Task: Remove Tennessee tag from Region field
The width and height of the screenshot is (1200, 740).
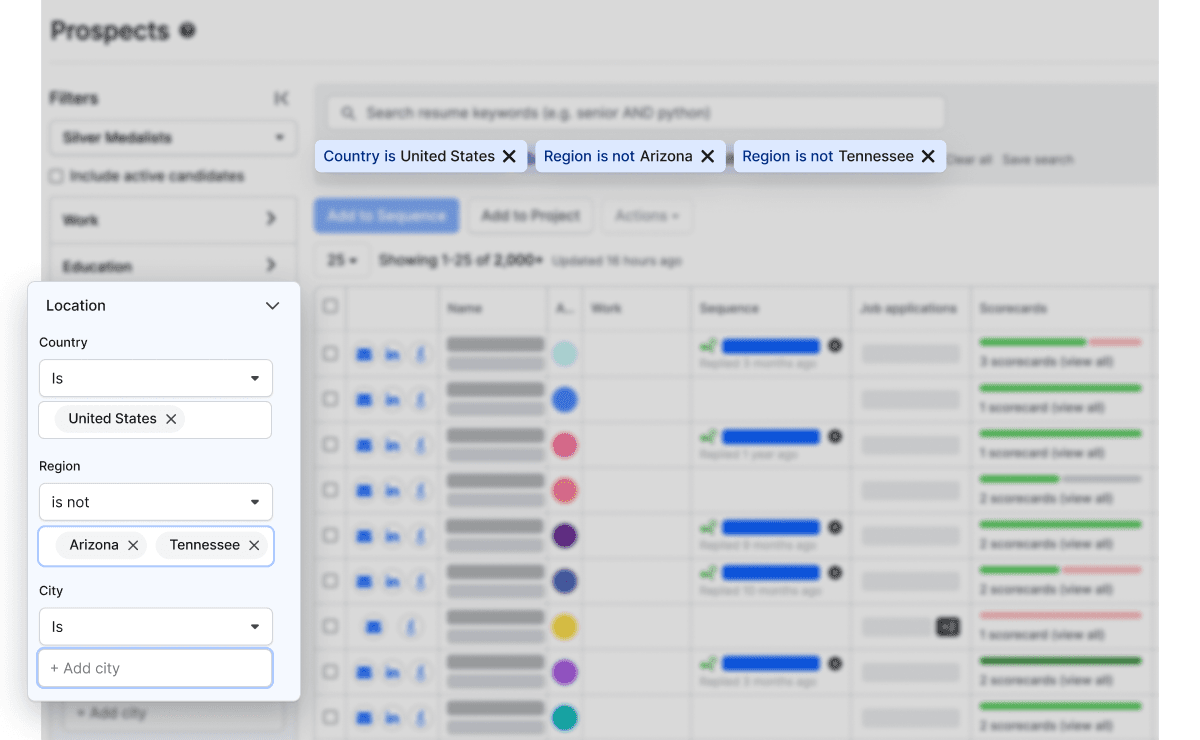Action: tap(254, 545)
